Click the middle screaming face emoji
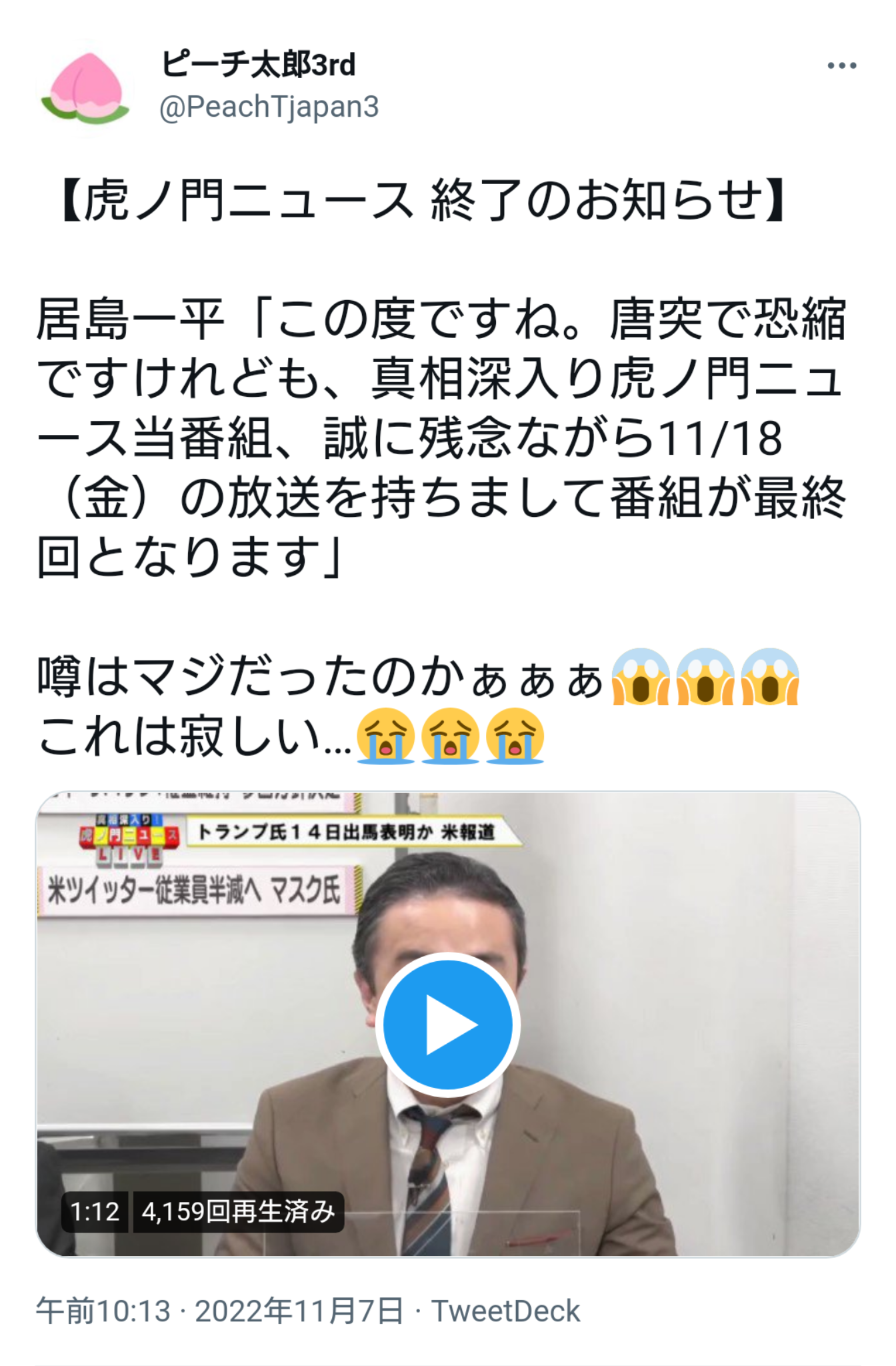This screenshot has height=1366, width=896. pyautogui.click(x=705, y=677)
